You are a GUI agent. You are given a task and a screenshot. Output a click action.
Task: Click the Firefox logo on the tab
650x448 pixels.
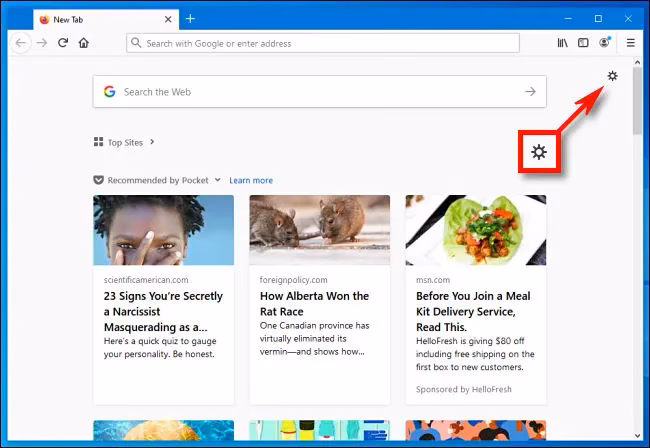point(44,19)
